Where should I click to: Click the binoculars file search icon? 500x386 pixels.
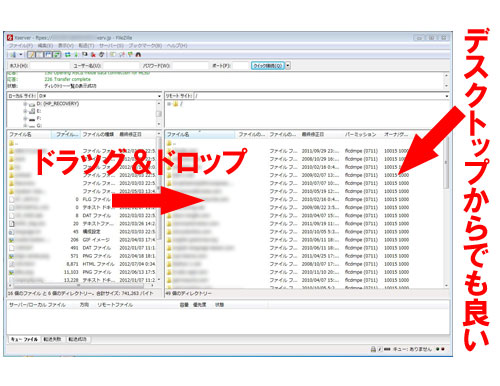(138, 55)
